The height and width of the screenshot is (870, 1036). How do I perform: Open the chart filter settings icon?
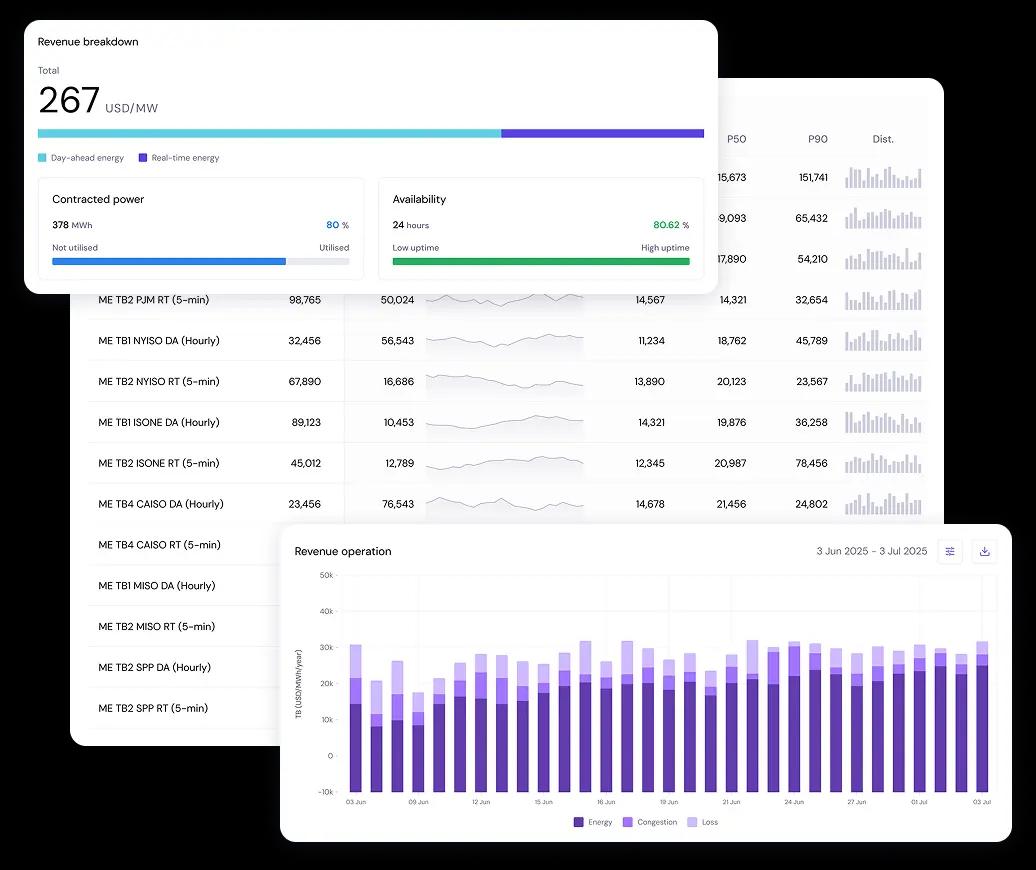pos(949,551)
